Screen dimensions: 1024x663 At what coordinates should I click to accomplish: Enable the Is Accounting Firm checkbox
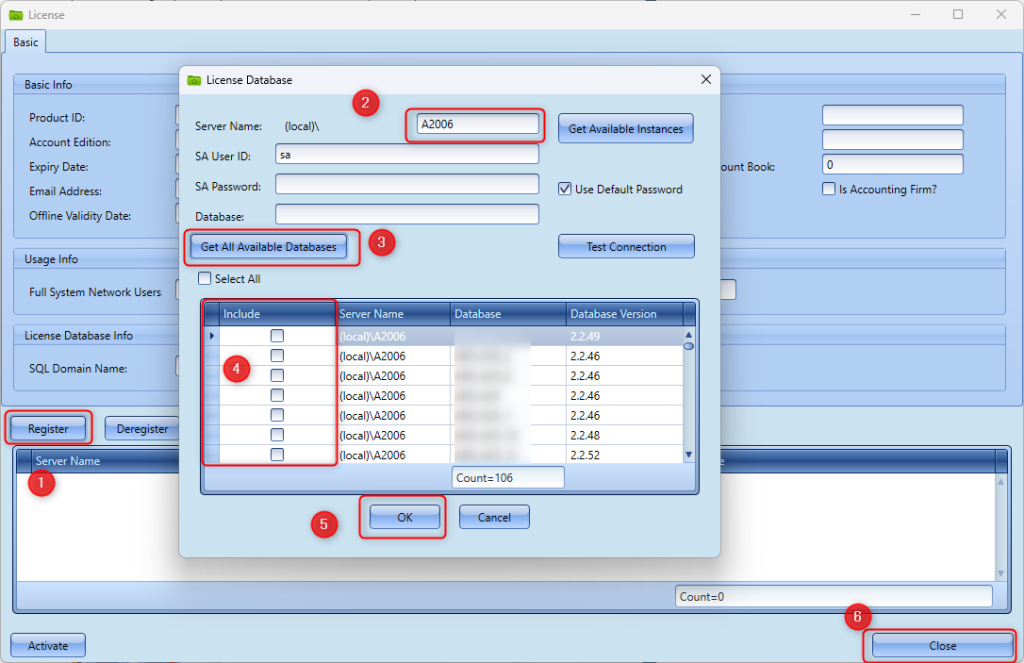click(x=828, y=189)
